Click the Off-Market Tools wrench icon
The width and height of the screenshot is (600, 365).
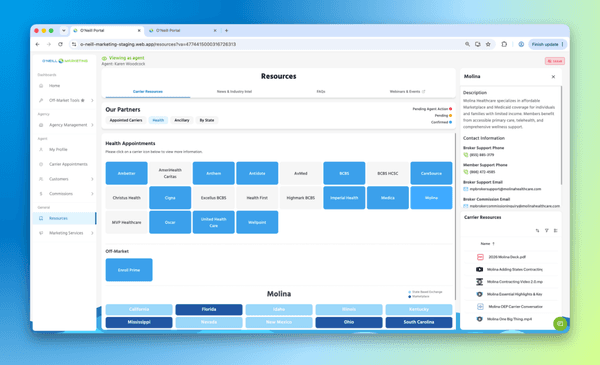pos(41,100)
